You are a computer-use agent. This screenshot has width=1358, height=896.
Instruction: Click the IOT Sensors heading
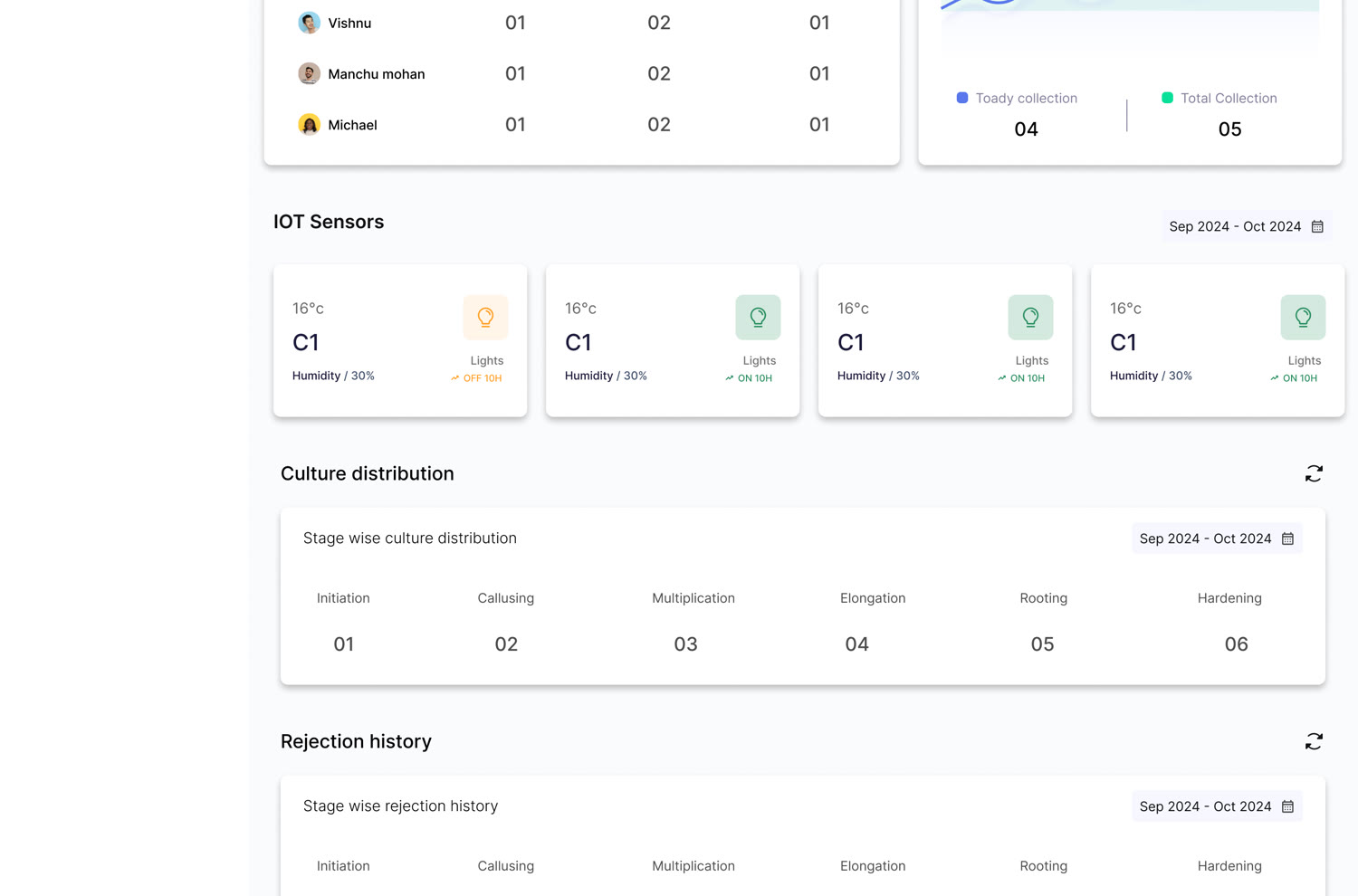(x=329, y=222)
